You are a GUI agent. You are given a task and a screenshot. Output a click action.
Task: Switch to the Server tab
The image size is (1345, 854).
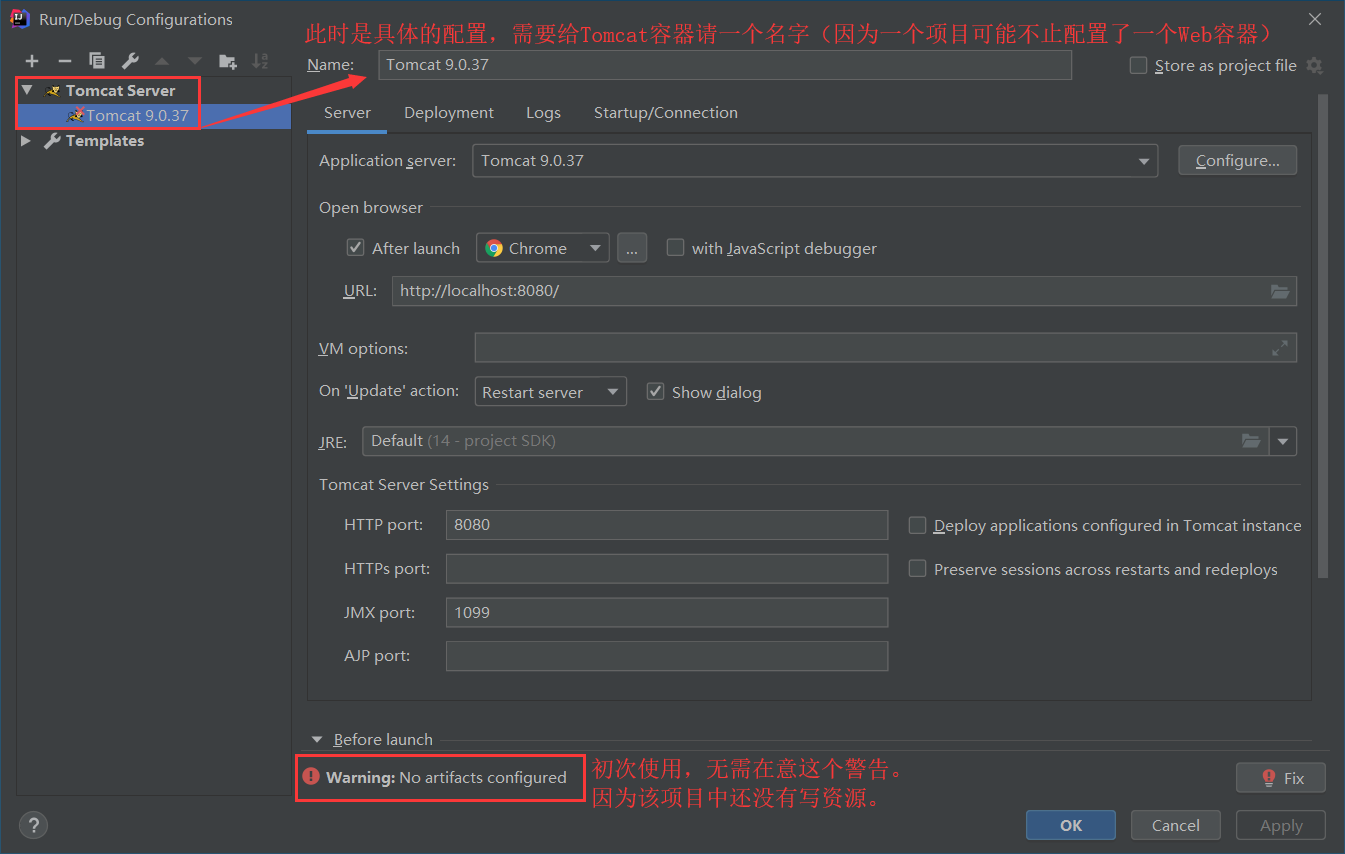pos(347,113)
